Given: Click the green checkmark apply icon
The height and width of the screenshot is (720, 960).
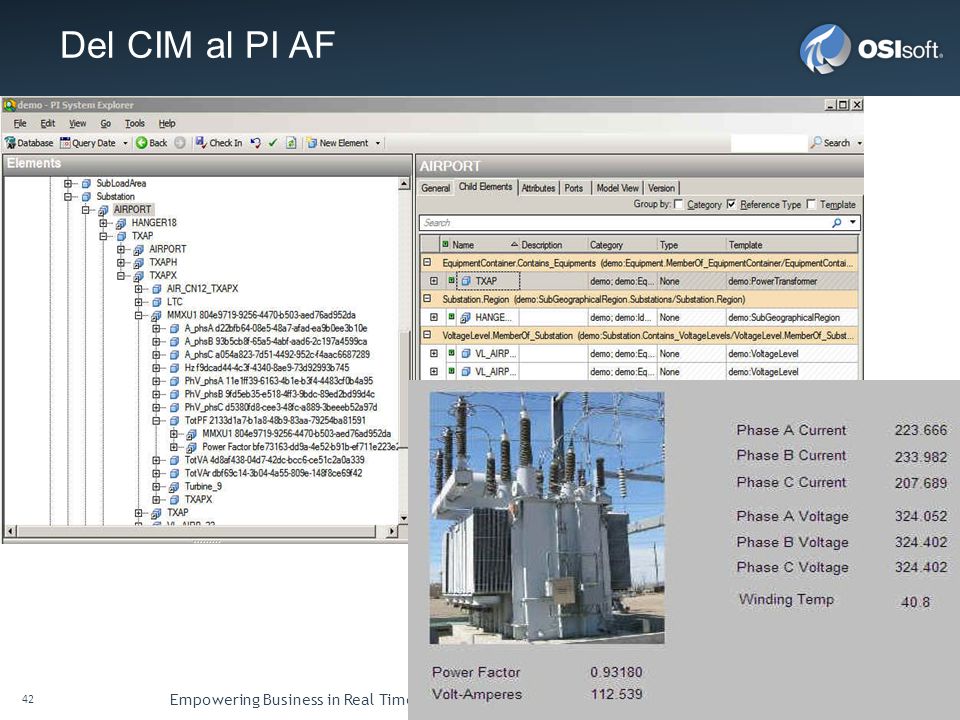Looking at the screenshot, I should pos(273,143).
